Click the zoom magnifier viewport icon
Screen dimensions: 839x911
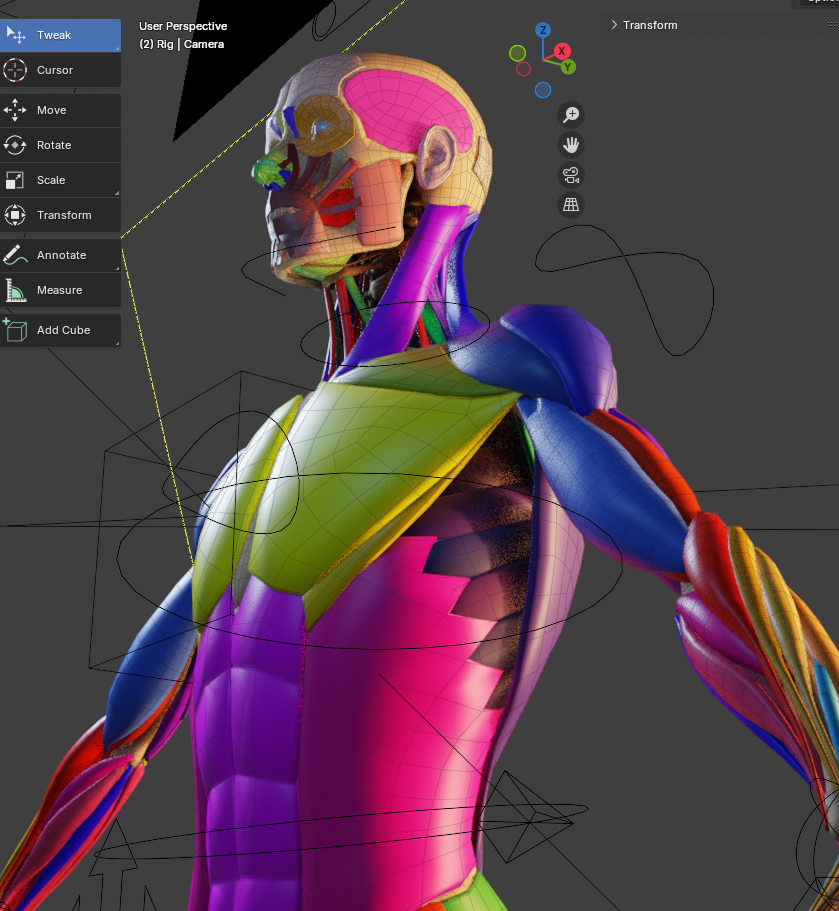[571, 114]
